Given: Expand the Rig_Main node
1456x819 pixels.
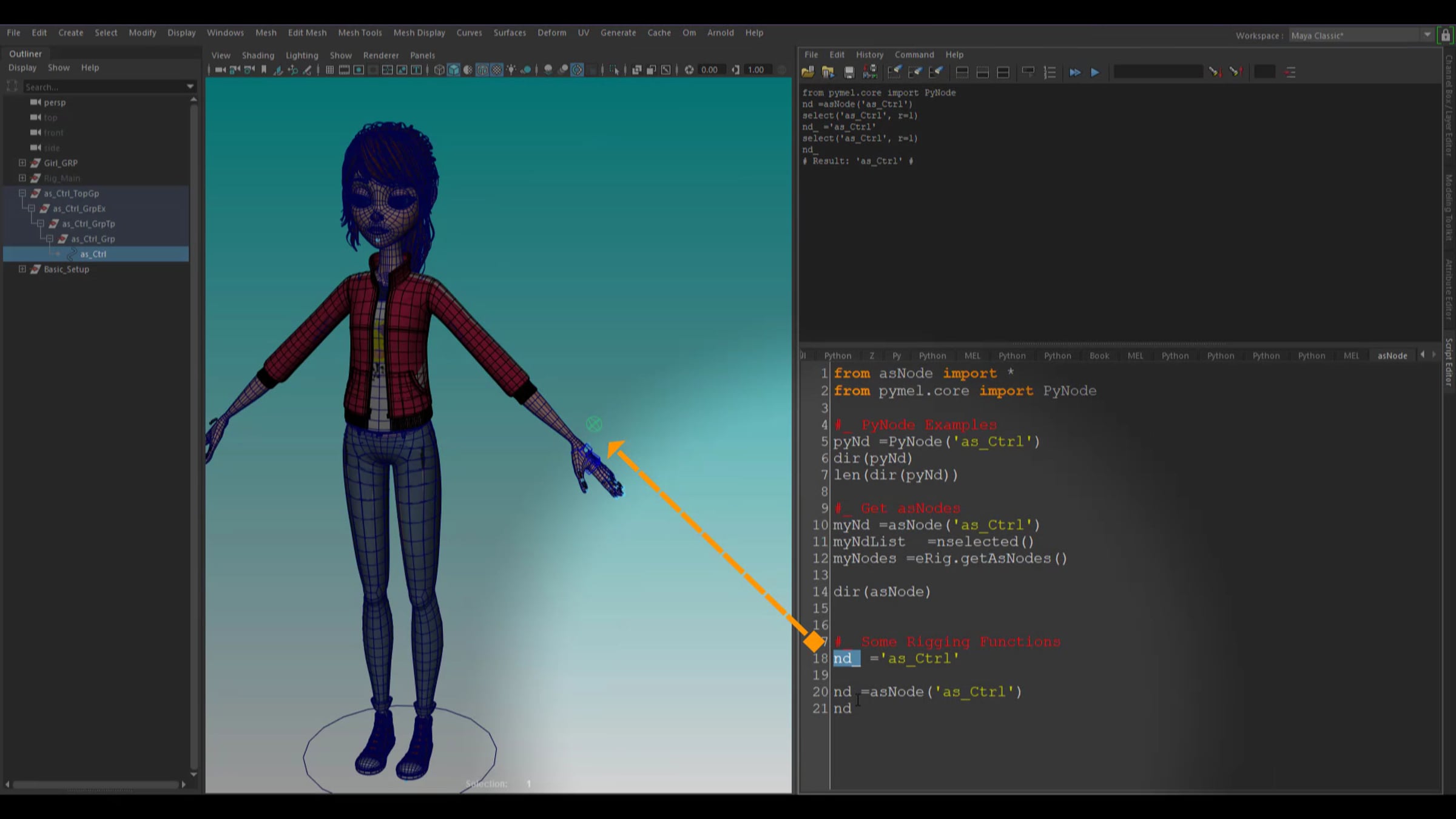Looking at the screenshot, I should coord(22,178).
